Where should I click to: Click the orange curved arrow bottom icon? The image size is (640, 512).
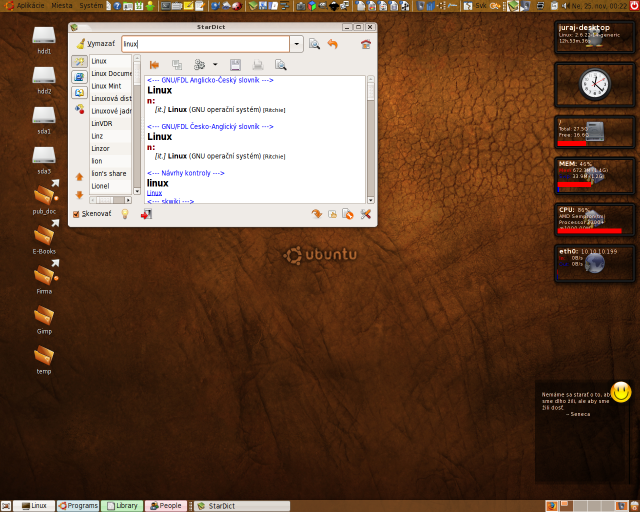pyautogui.click(x=316, y=214)
